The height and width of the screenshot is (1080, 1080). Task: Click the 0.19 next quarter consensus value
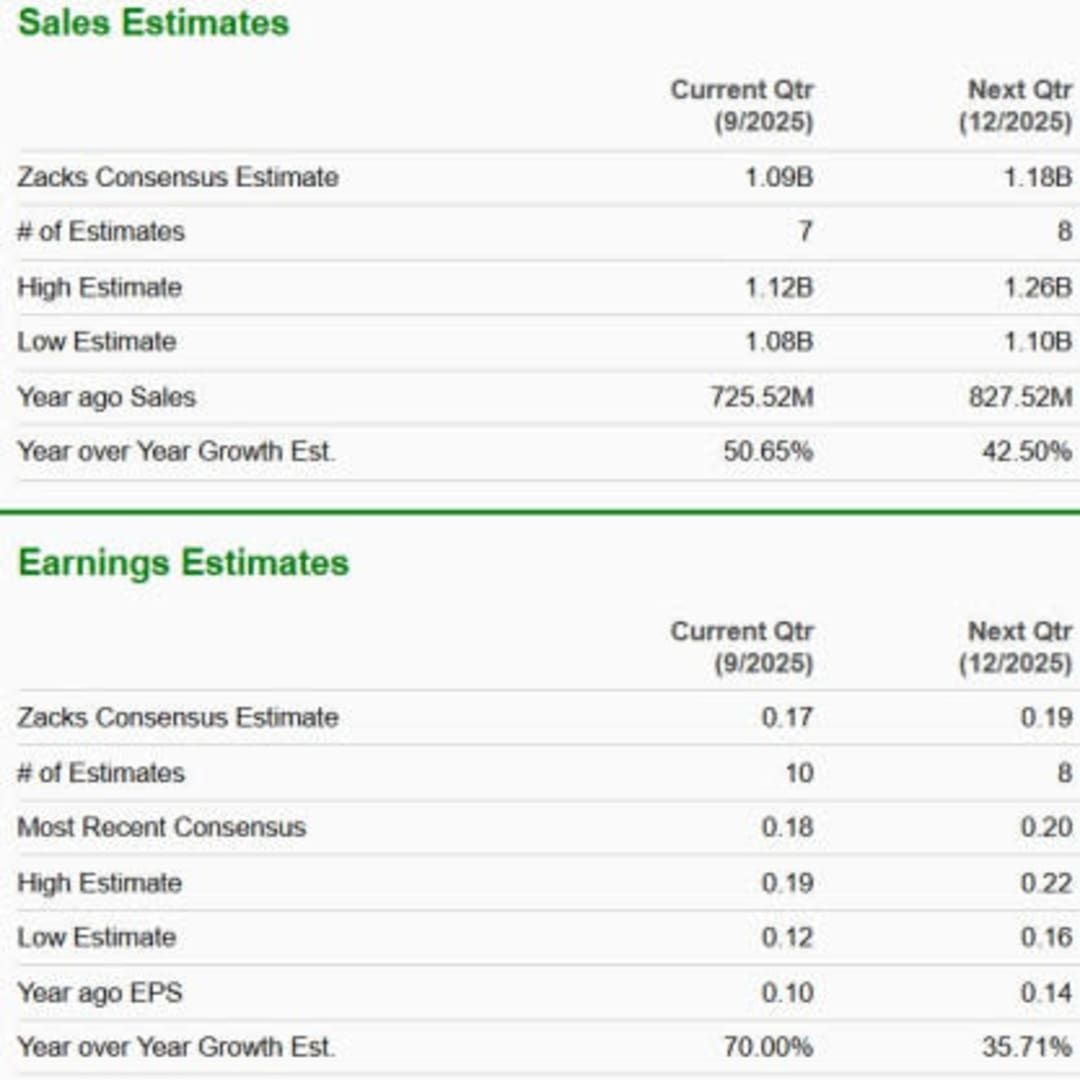point(1046,718)
